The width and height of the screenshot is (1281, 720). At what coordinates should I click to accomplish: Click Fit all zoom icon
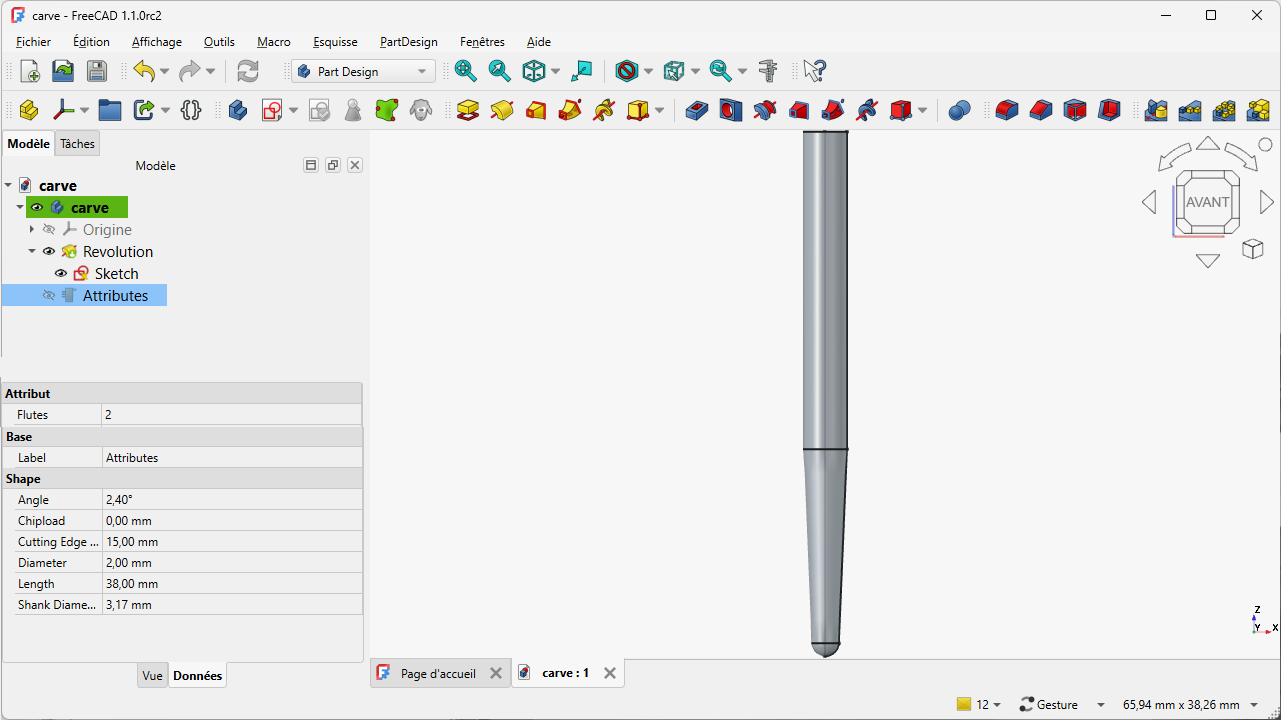[x=465, y=71]
